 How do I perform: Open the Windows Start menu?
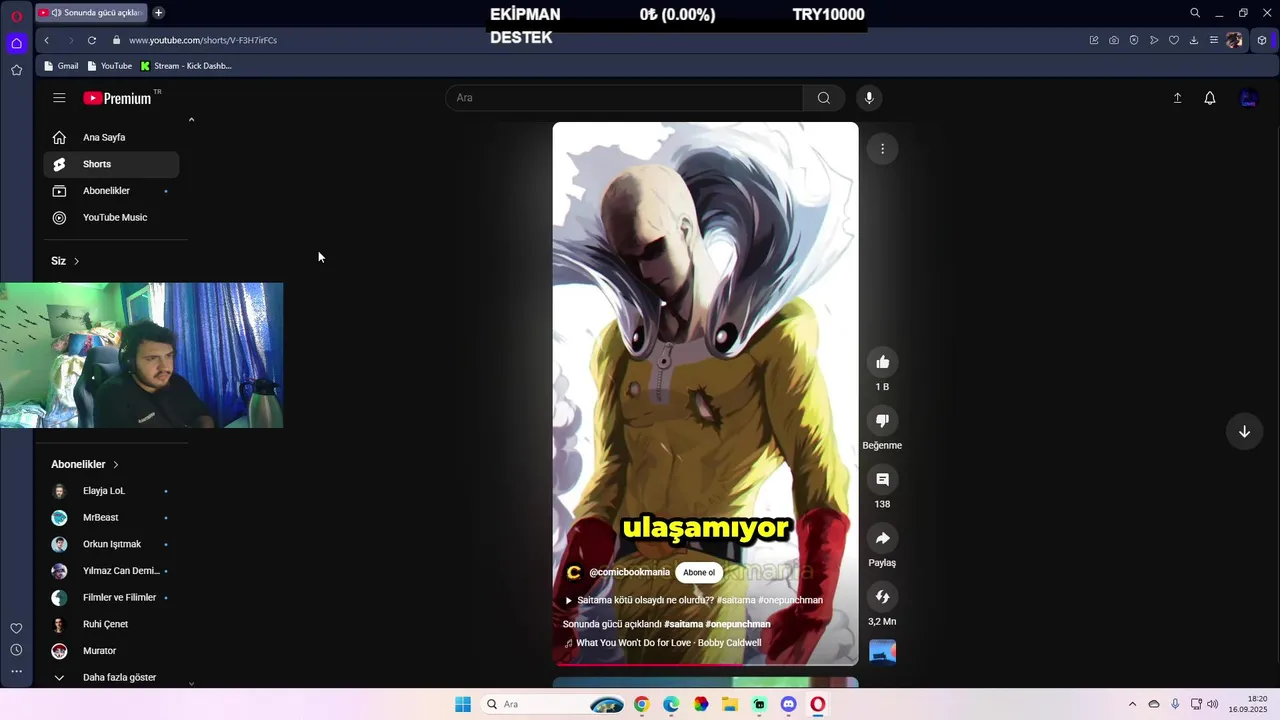click(x=463, y=704)
